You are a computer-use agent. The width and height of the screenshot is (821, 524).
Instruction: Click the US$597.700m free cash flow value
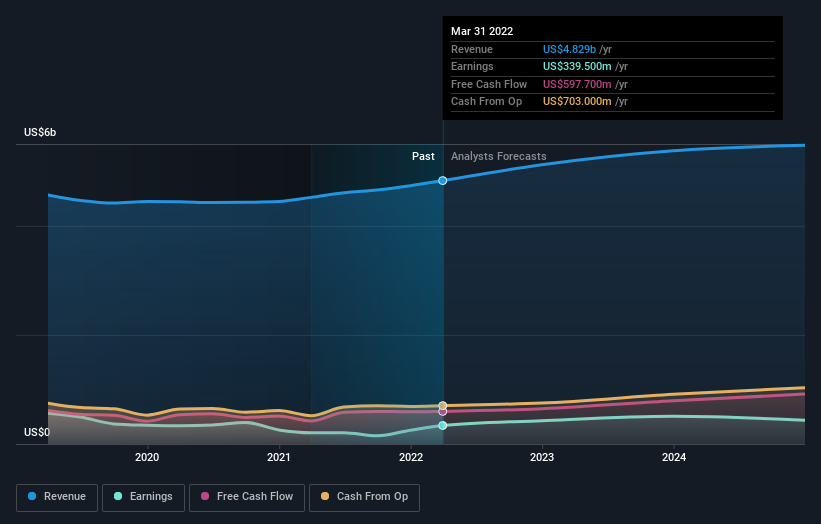tap(577, 84)
